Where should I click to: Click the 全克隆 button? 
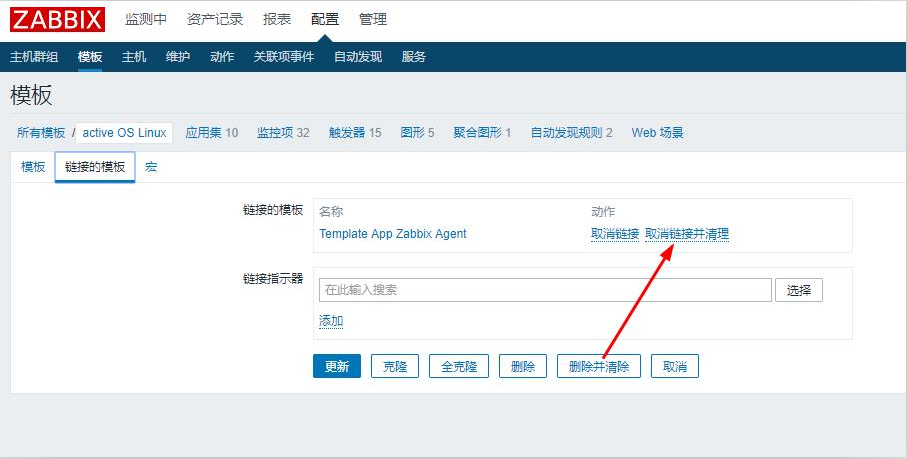[x=459, y=366]
